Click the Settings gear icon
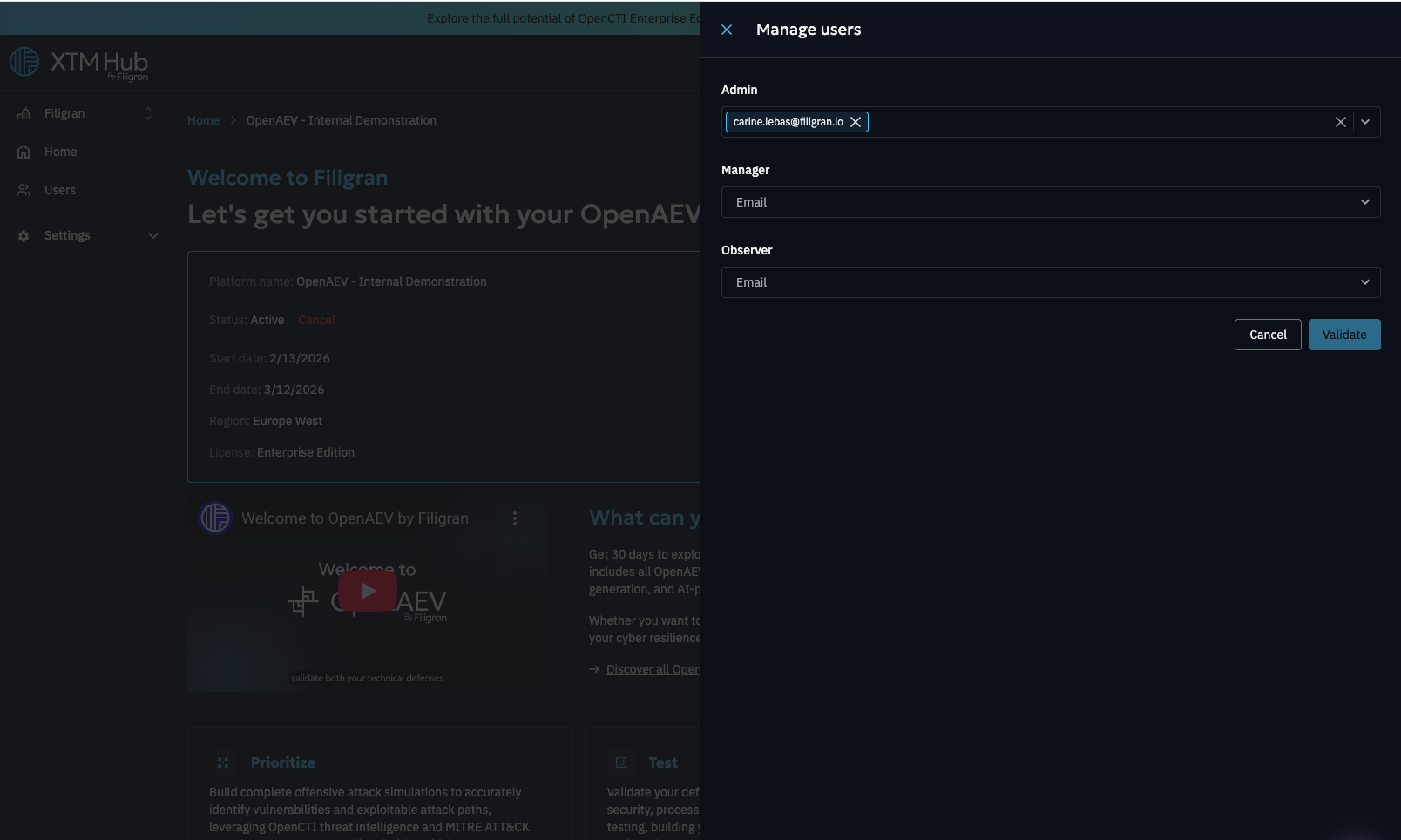Viewport: 1401px width, 840px height. pyautogui.click(x=24, y=236)
